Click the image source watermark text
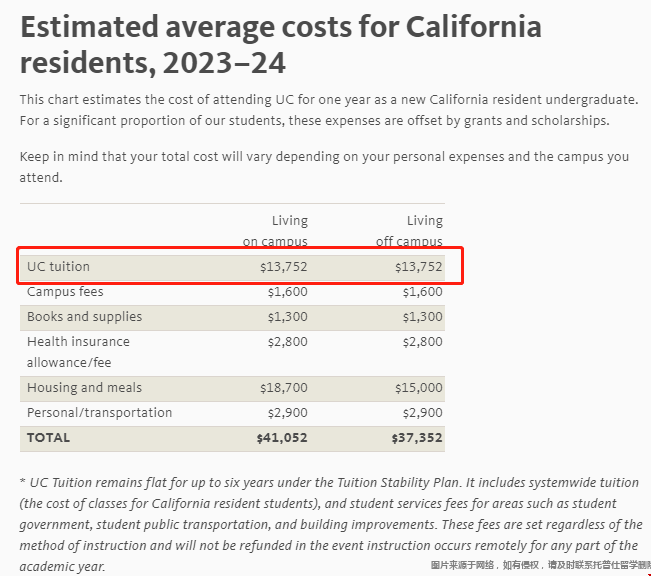The height and width of the screenshot is (576, 651). click(x=540, y=566)
